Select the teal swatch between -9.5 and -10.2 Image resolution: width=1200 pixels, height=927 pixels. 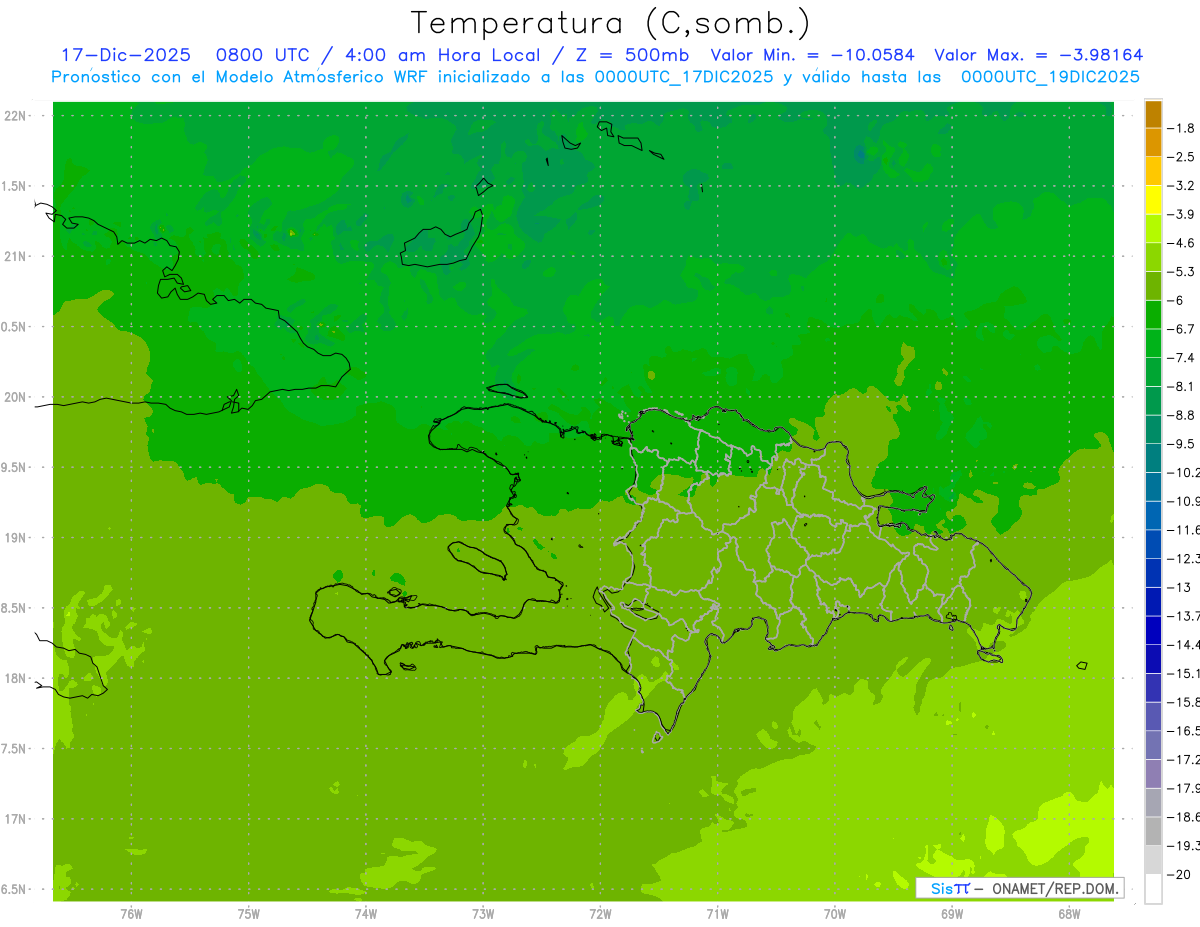tap(1153, 458)
